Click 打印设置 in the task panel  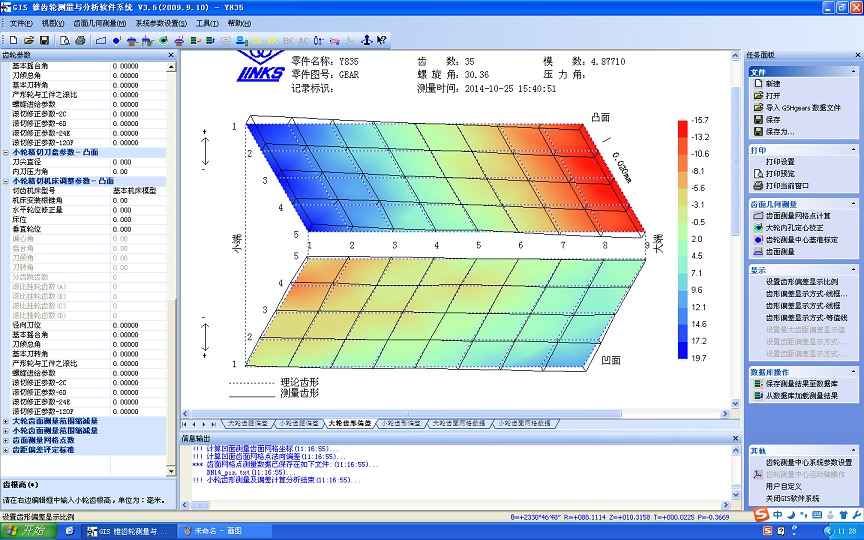coord(780,161)
